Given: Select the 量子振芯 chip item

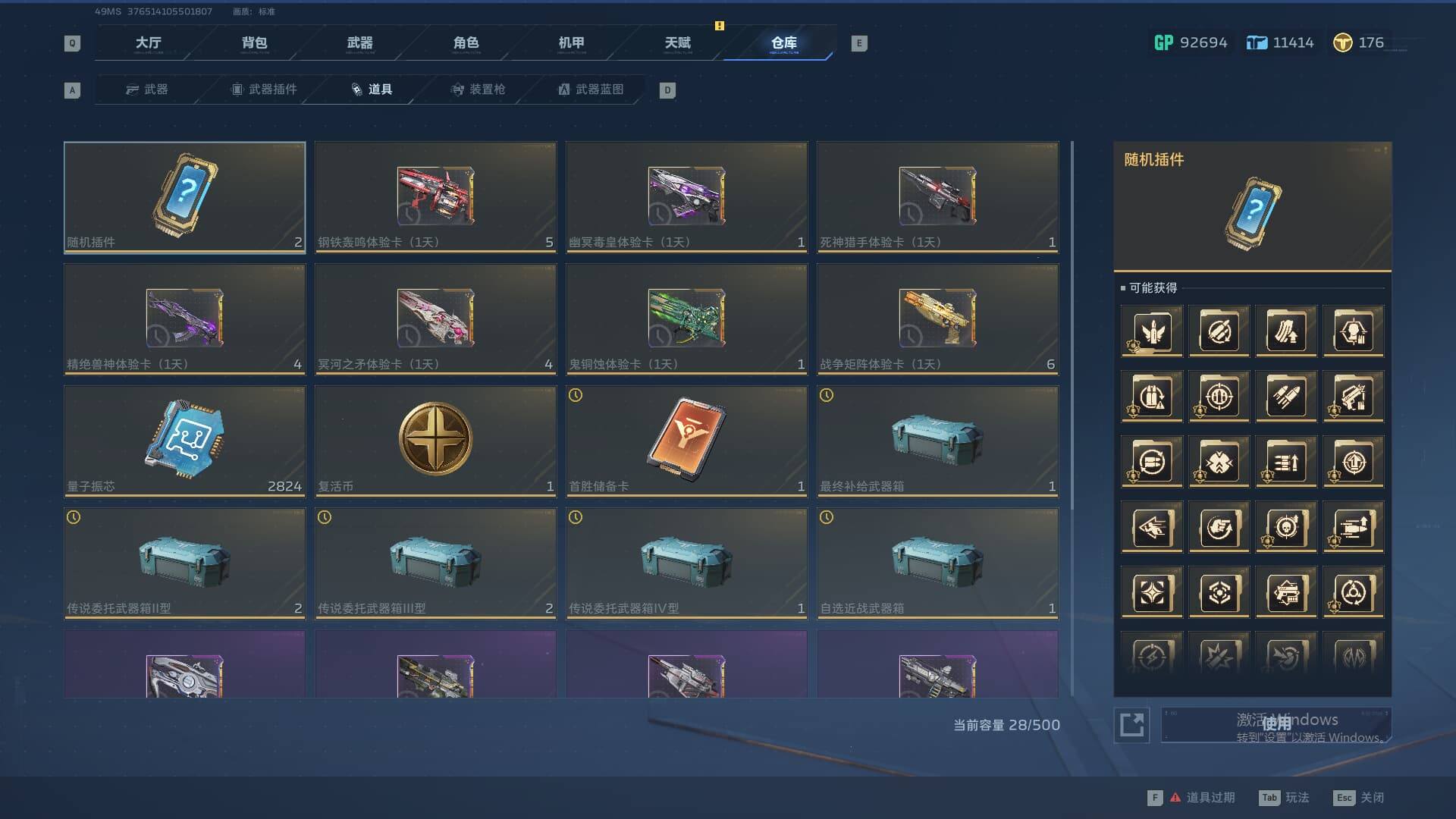Looking at the screenshot, I should [185, 441].
